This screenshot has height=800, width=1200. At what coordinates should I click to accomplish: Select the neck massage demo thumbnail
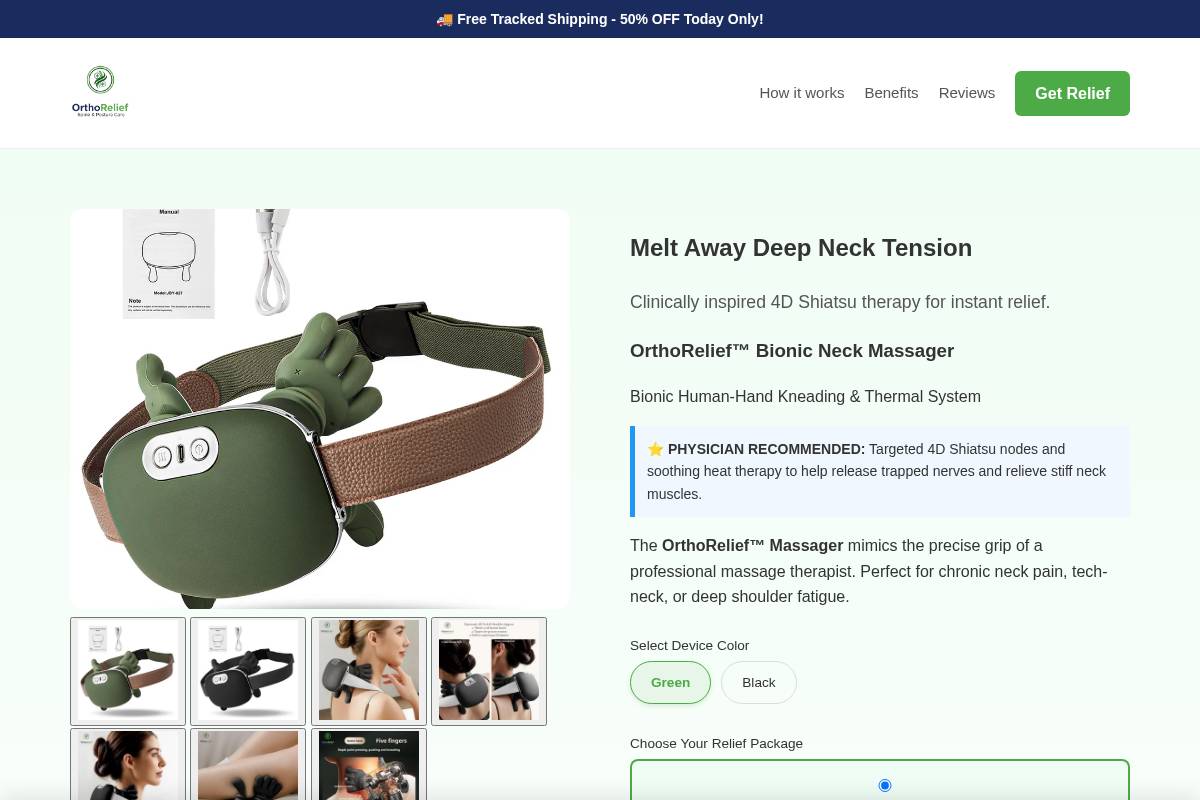pos(369,671)
